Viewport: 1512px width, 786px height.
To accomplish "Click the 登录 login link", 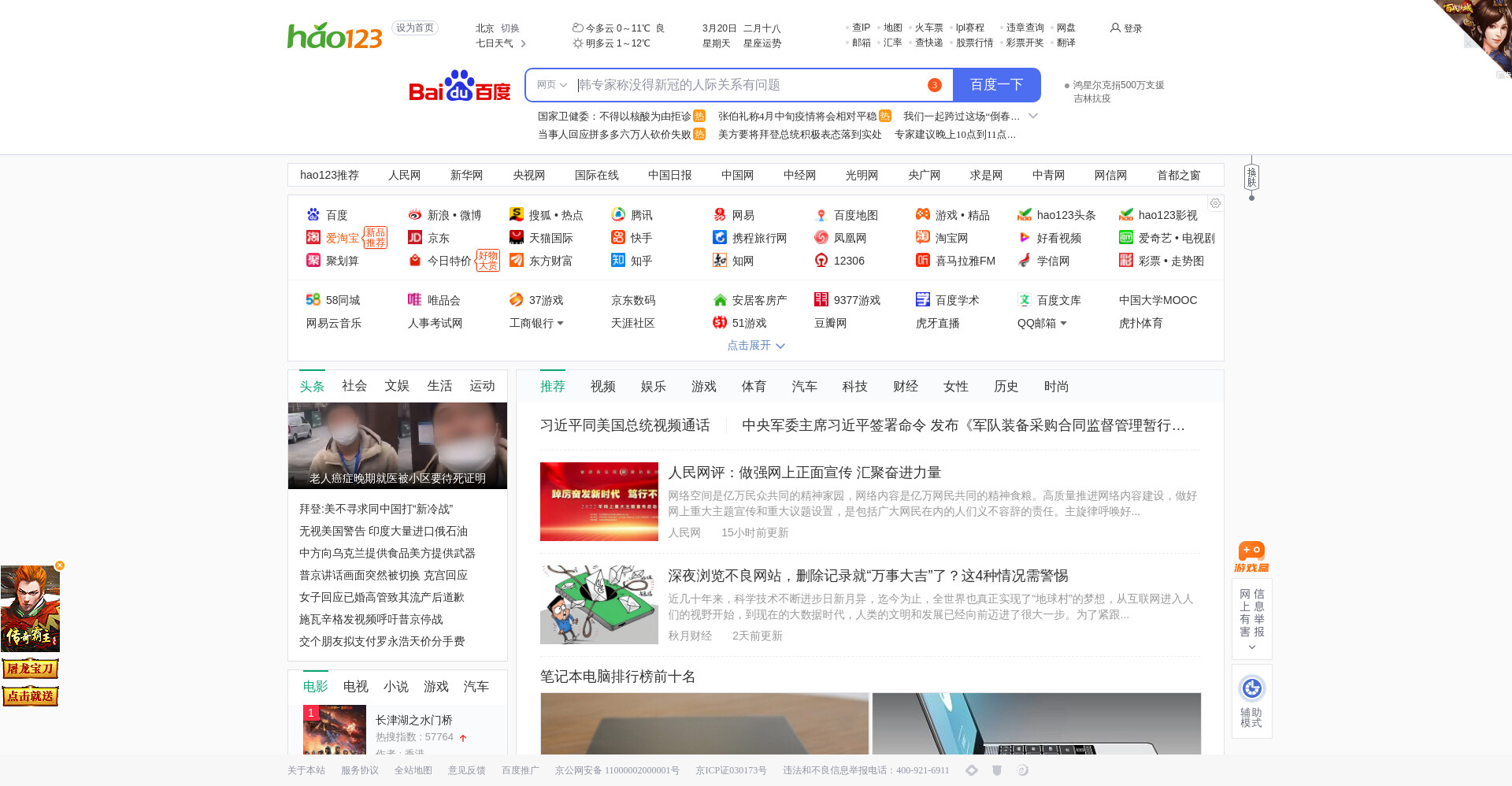I will pyautogui.click(x=1126, y=28).
